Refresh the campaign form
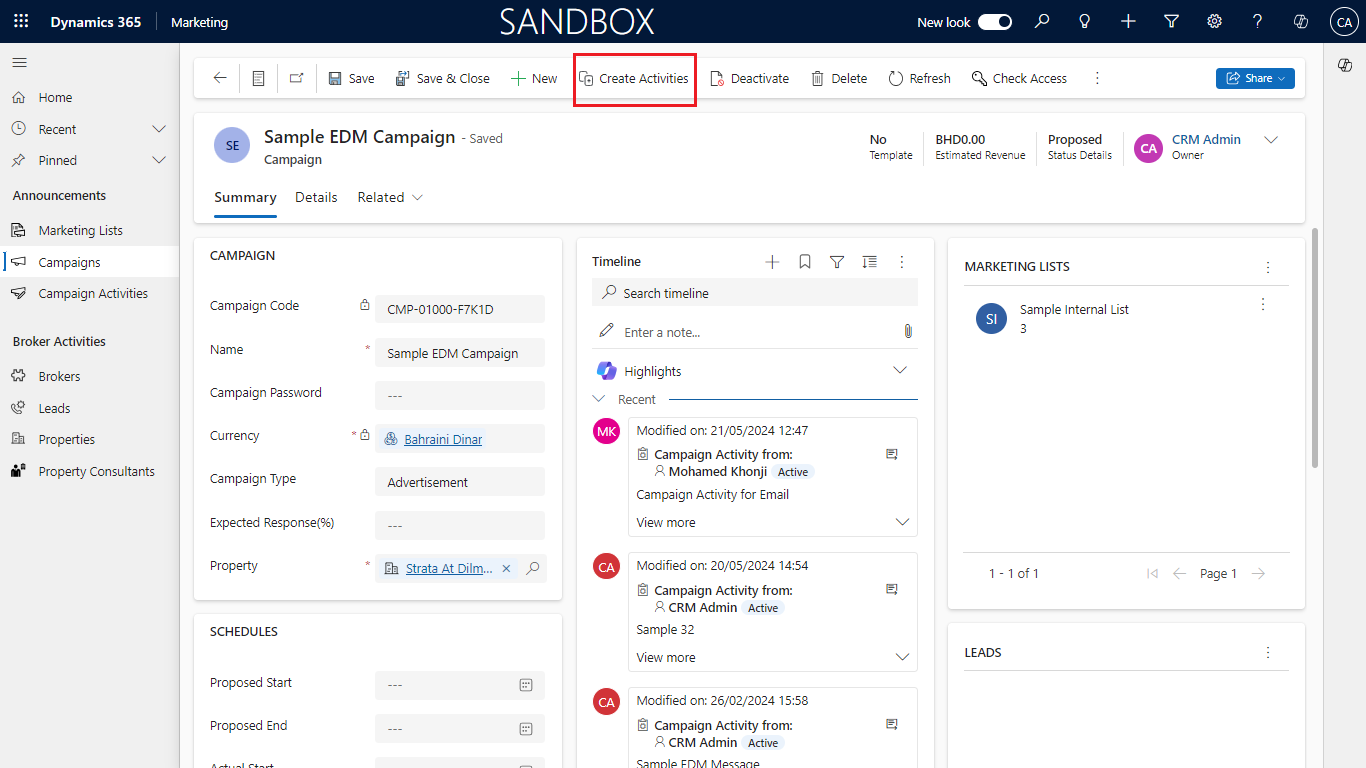 pos(919,78)
